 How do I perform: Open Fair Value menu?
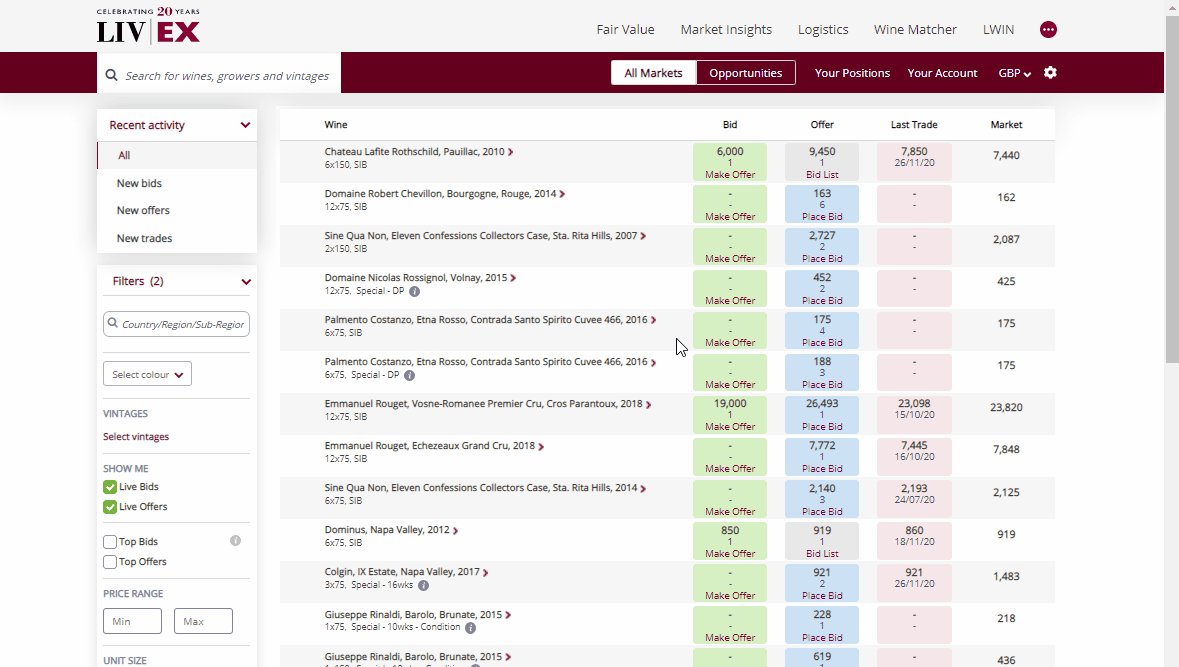coord(626,29)
